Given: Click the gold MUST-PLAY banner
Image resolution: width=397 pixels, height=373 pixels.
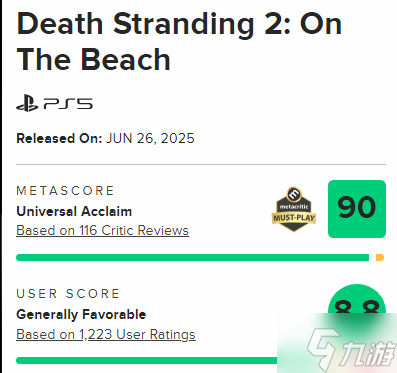Looking at the screenshot, I should (x=294, y=218).
